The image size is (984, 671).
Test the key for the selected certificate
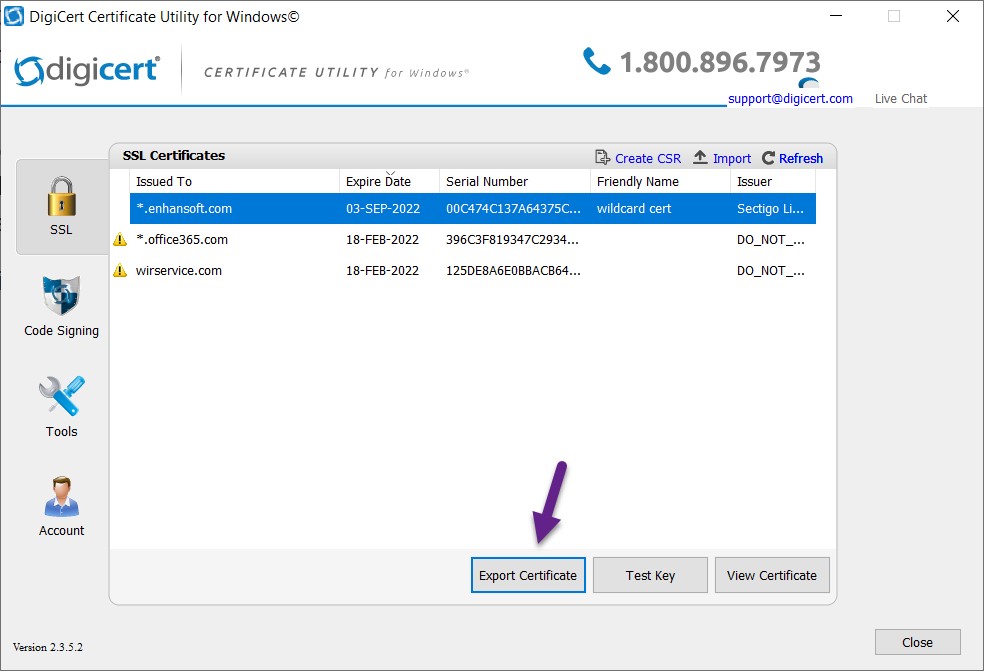(x=650, y=575)
